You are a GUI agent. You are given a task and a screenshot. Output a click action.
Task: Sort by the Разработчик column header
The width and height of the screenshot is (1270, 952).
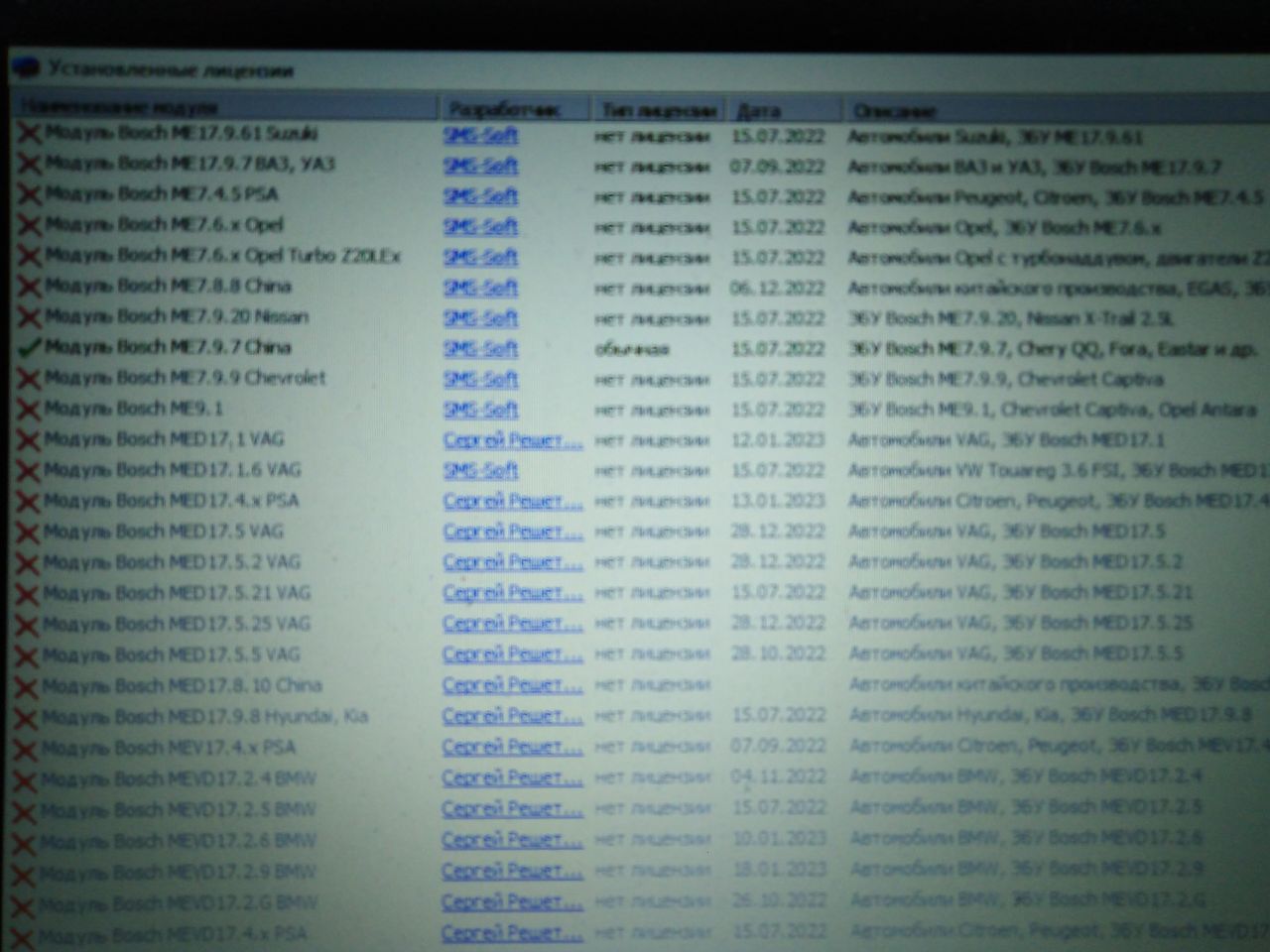pos(504,109)
